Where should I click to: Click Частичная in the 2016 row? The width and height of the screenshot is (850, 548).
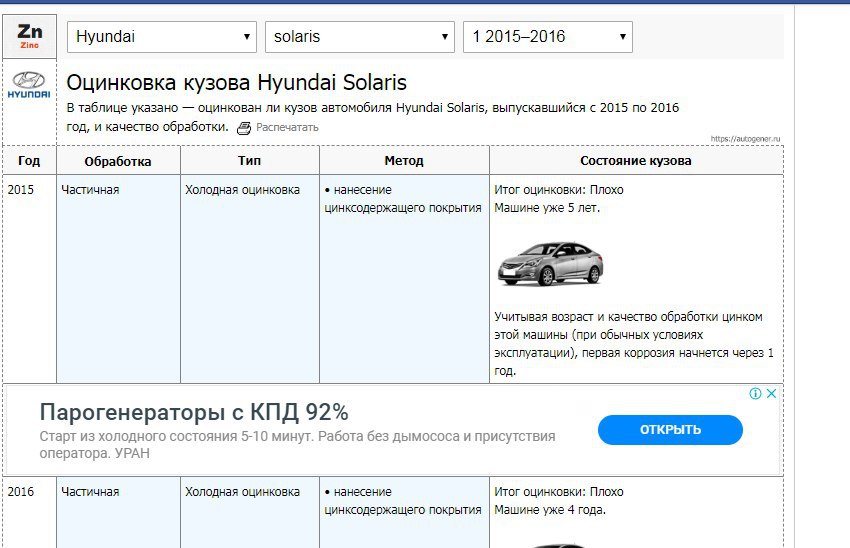coord(90,492)
